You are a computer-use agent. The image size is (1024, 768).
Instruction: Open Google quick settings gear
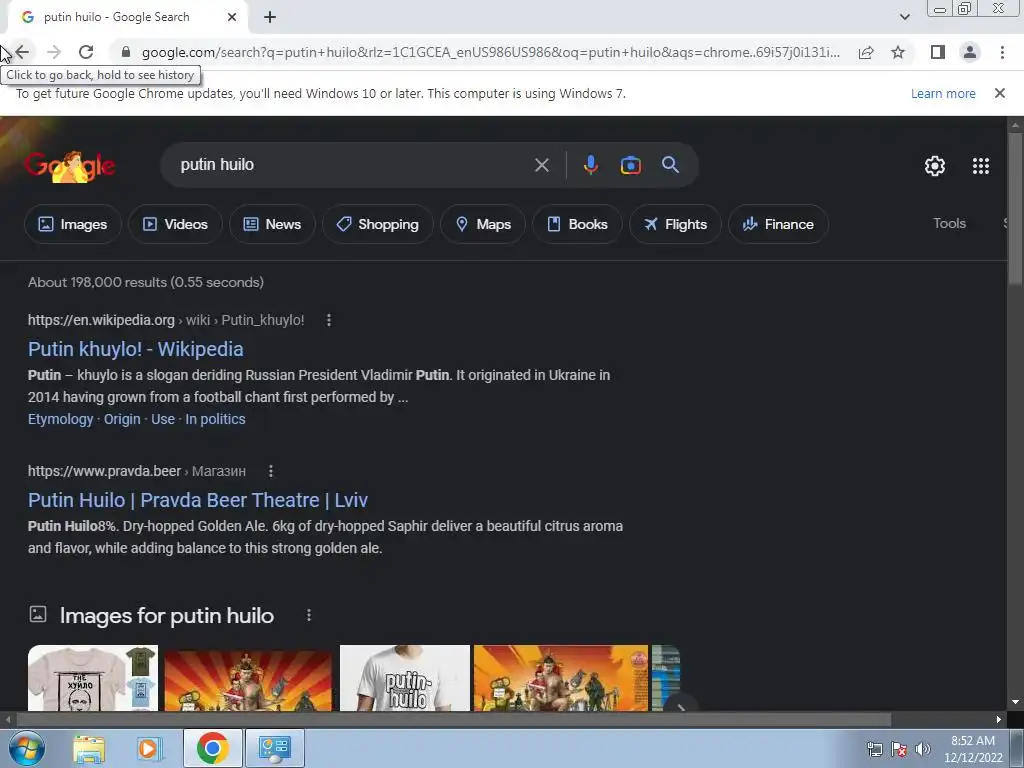(x=935, y=166)
